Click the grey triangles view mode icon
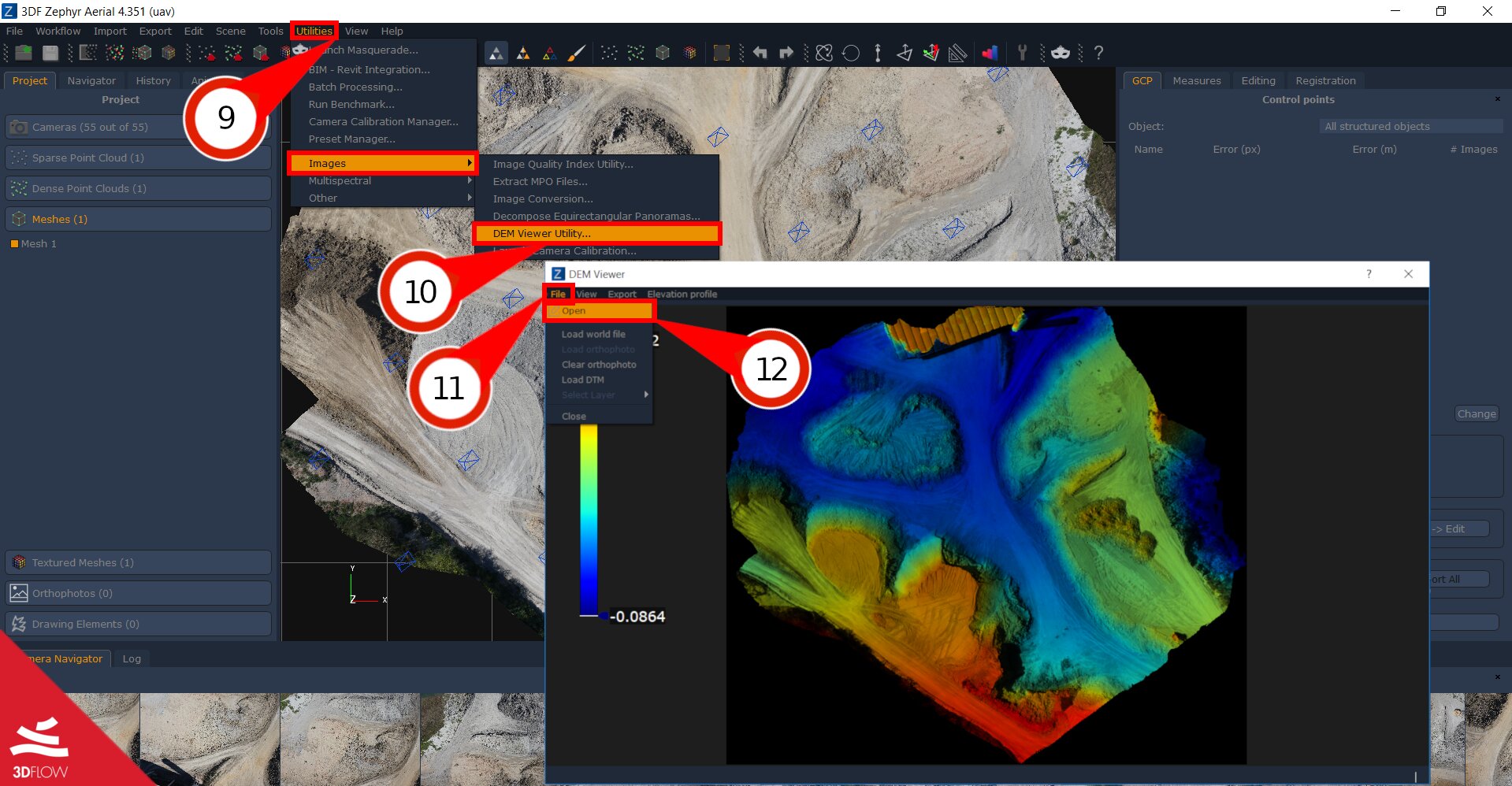 [496, 53]
